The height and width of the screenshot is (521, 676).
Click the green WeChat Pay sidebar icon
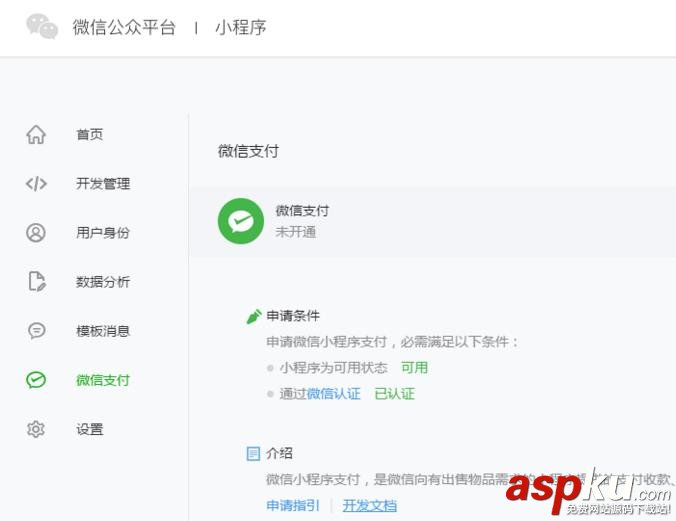36,380
